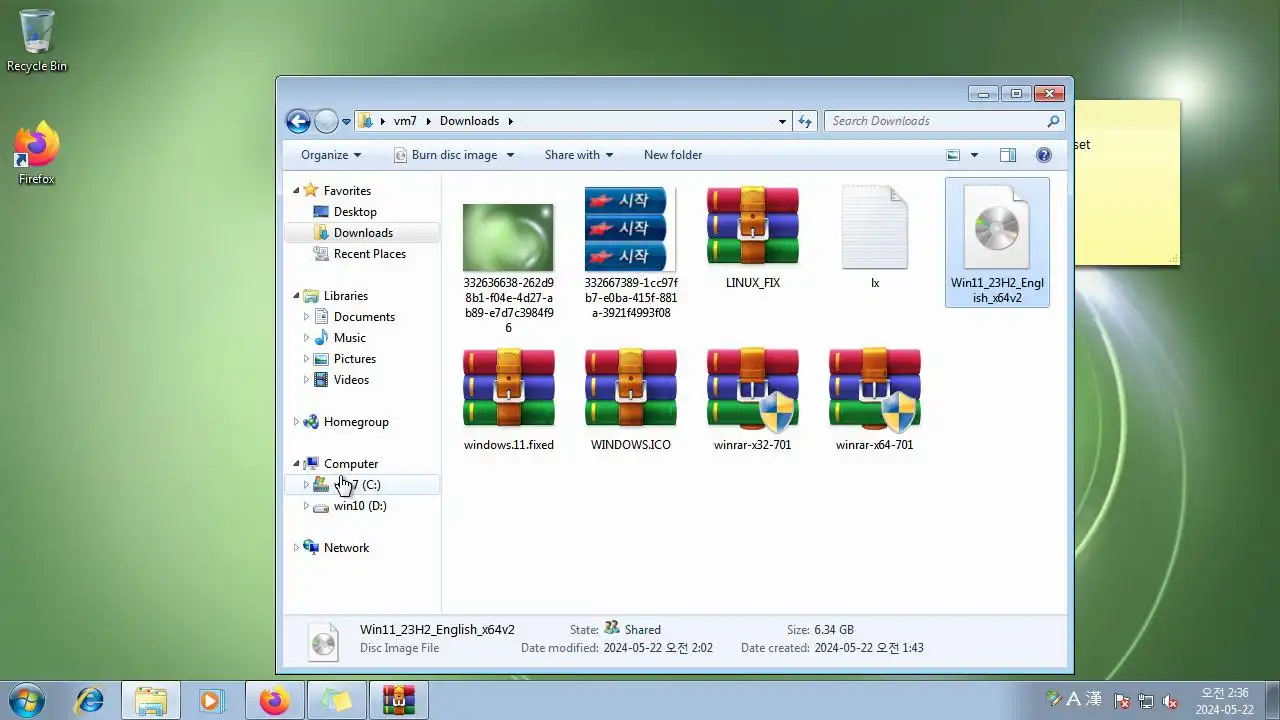
Task: Switch to Sticky Notes taskbar button
Action: coord(336,700)
